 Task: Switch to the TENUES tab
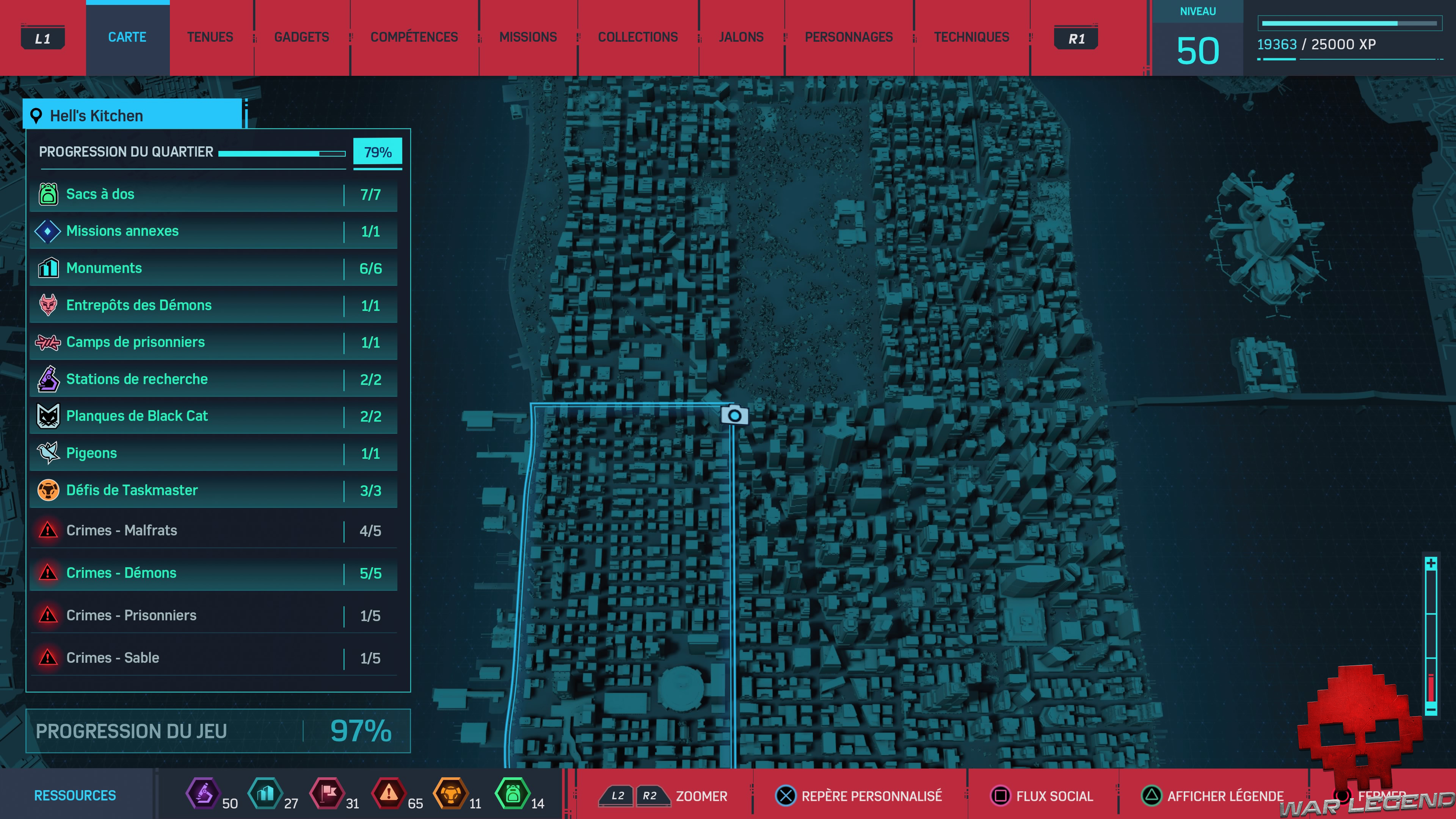(210, 37)
